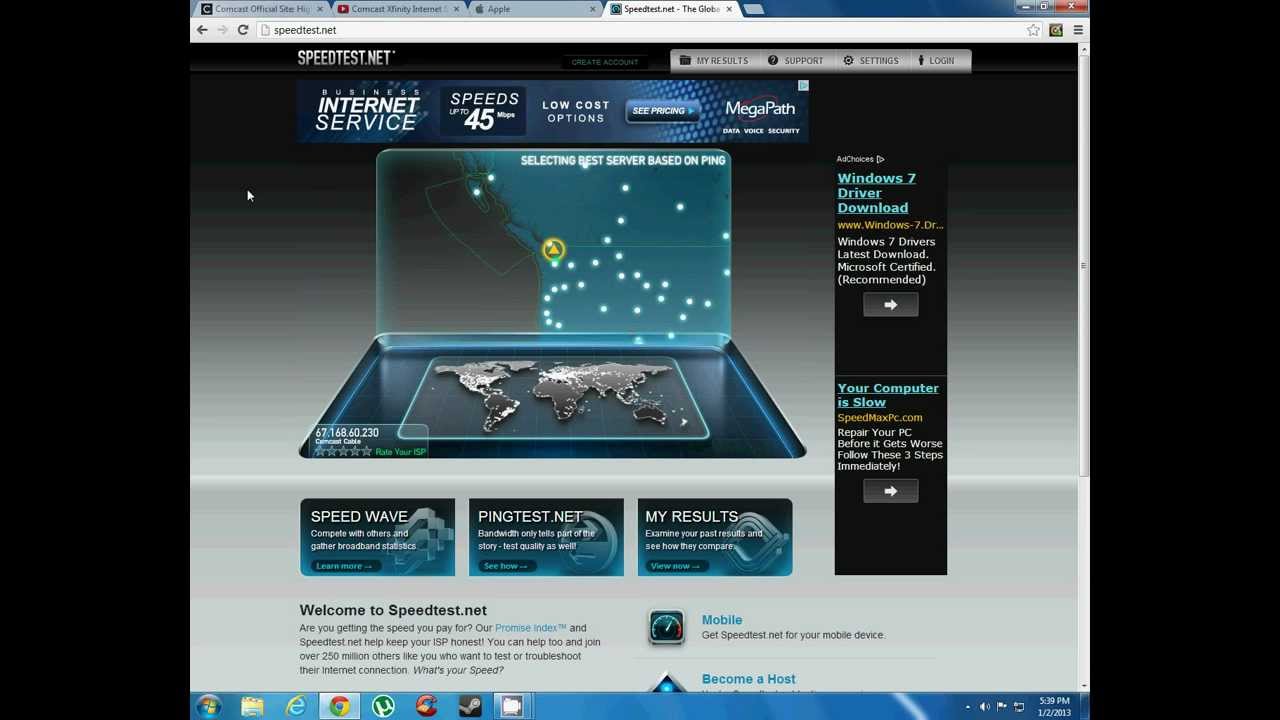Open the Chrome menu (three lines)
Image resolution: width=1280 pixels, height=720 pixels.
(1078, 30)
